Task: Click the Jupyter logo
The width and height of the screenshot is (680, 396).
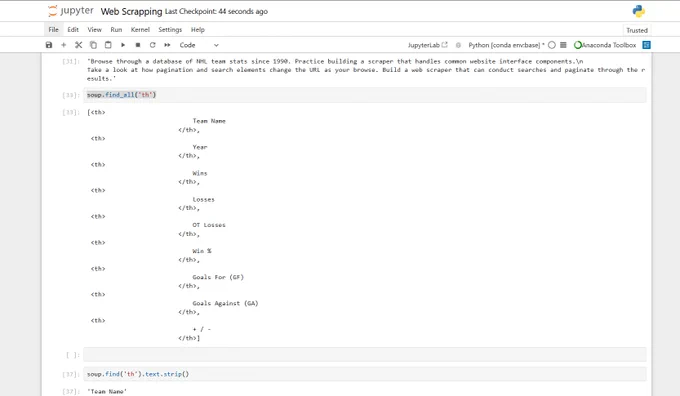Action: coord(71,11)
